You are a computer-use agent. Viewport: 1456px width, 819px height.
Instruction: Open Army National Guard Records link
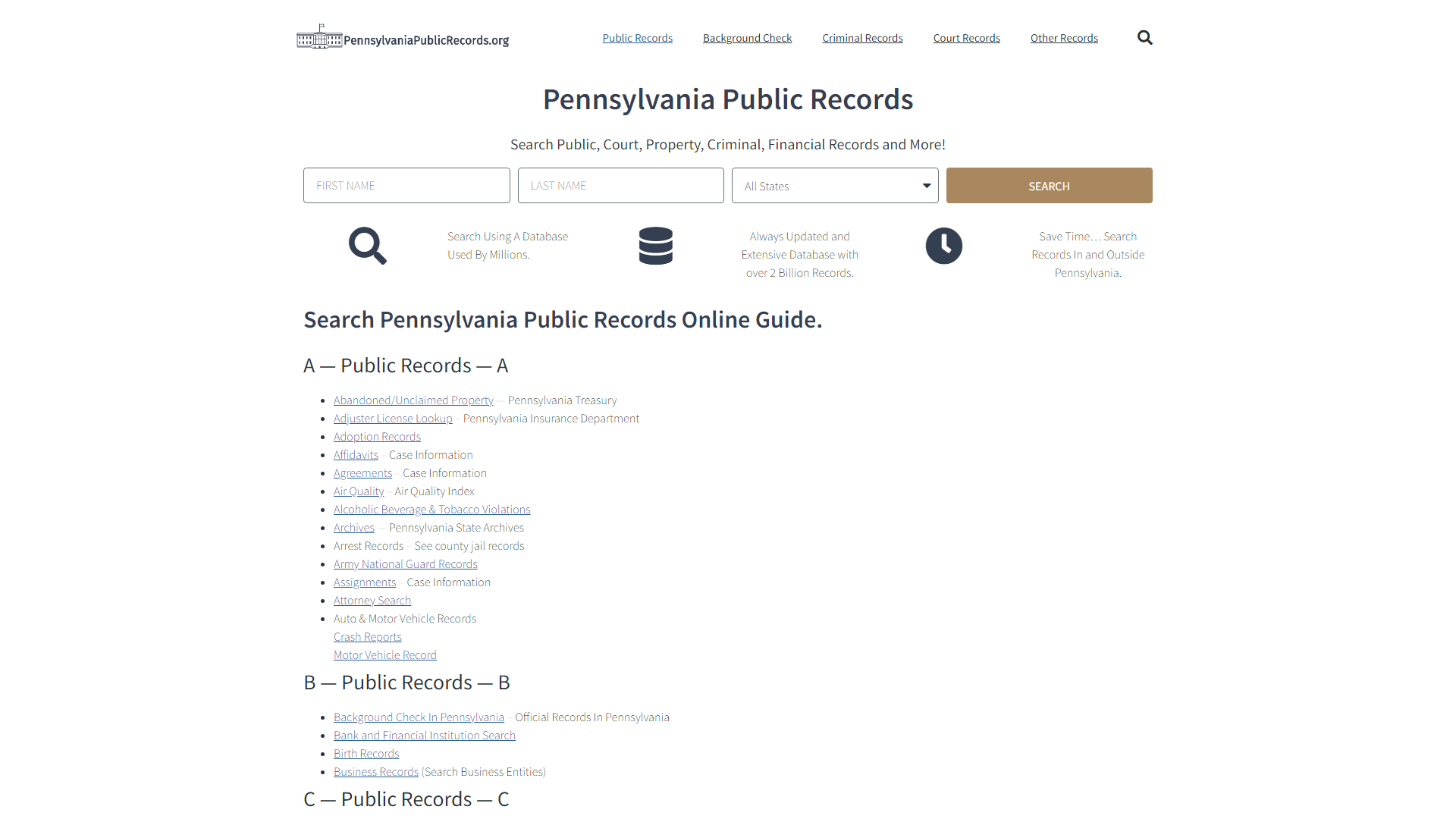(406, 564)
